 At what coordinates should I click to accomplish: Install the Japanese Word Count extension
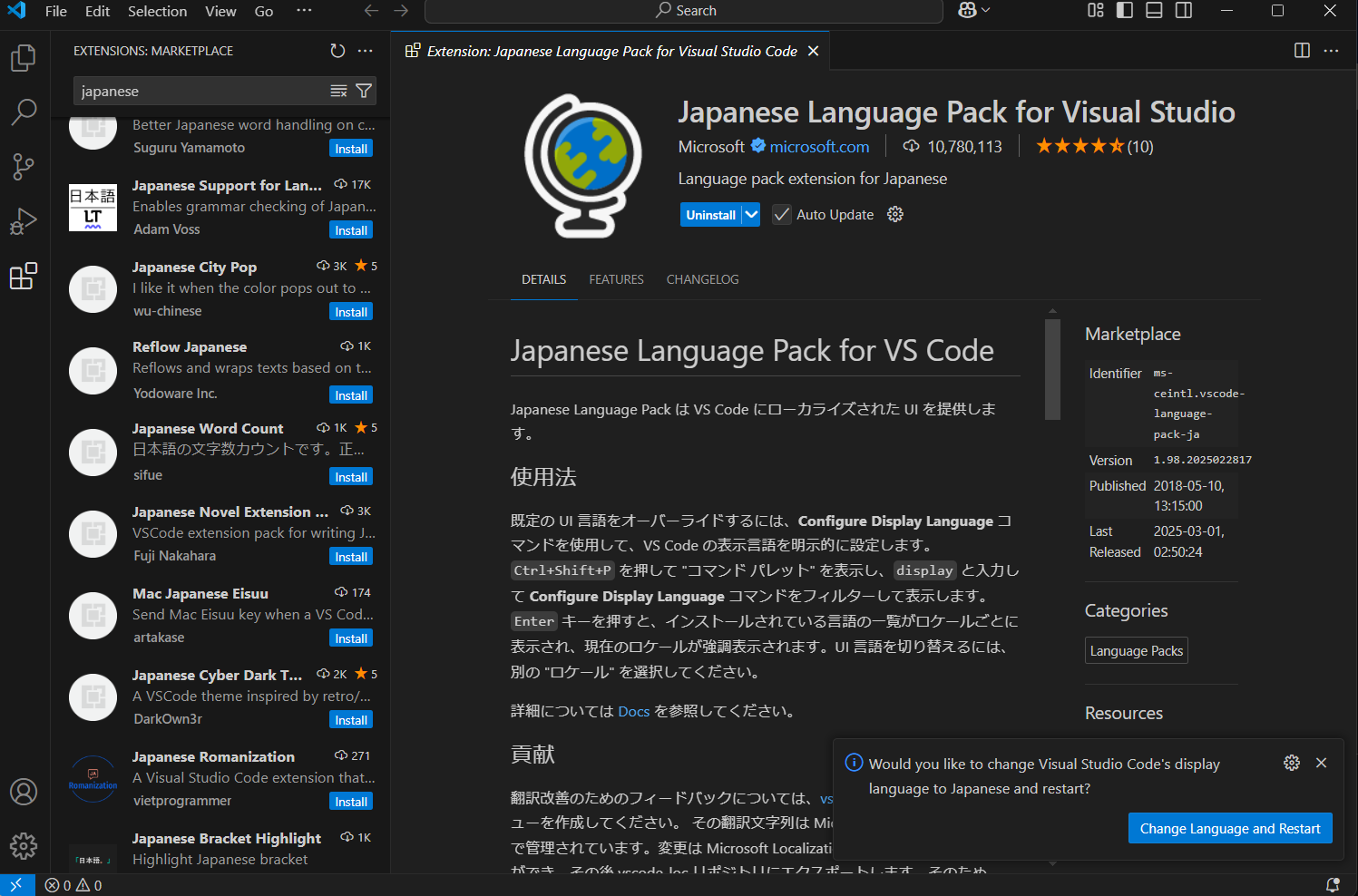(351, 477)
